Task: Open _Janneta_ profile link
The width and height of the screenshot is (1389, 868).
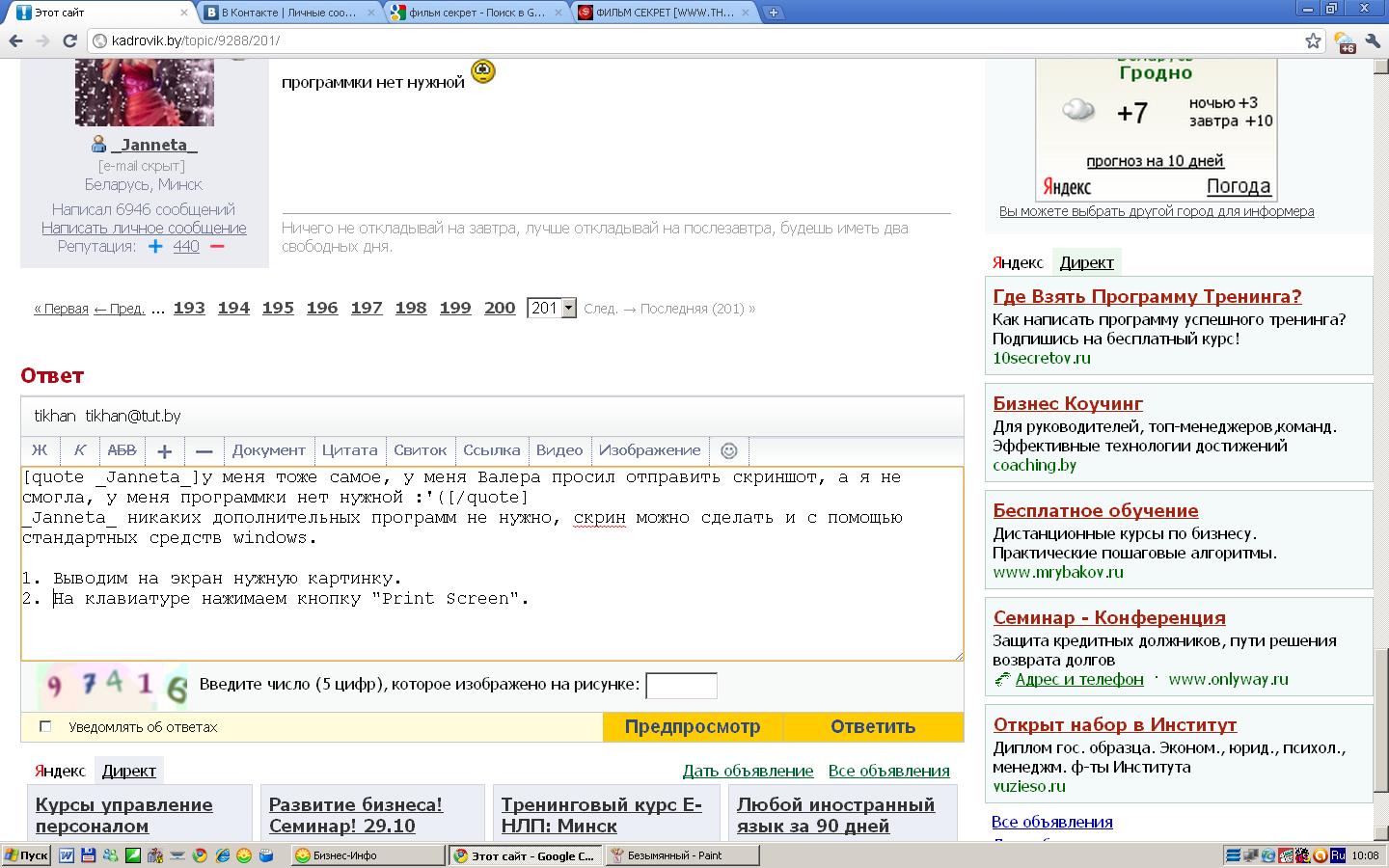Action: [154, 145]
